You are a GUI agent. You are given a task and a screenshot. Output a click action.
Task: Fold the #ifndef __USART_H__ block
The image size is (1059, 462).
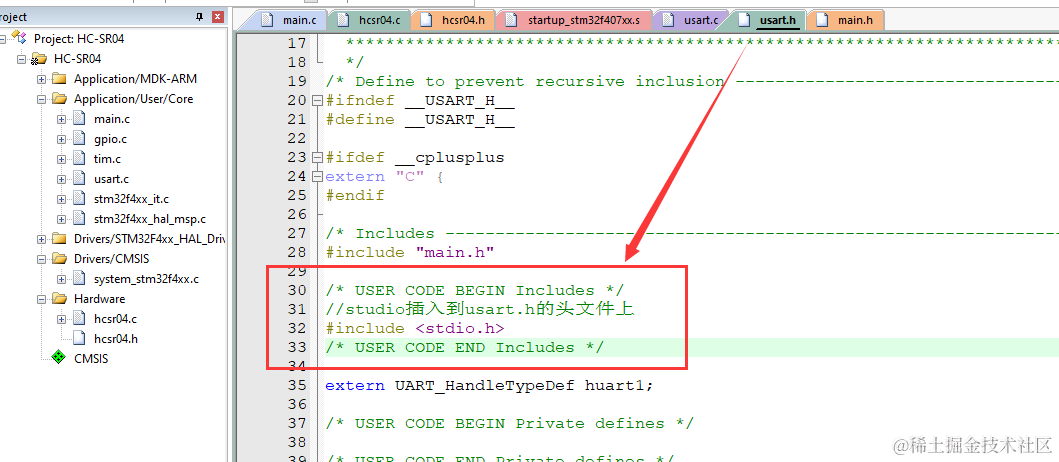coord(317,101)
